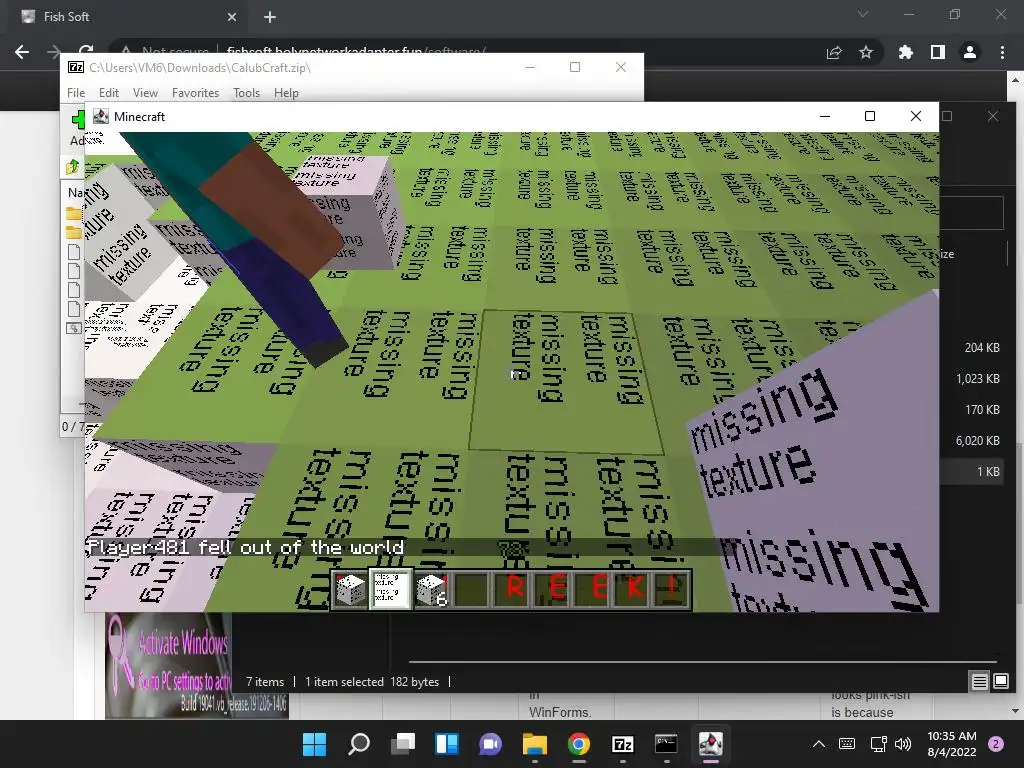Open the Chrome profile menu

(x=970, y=52)
